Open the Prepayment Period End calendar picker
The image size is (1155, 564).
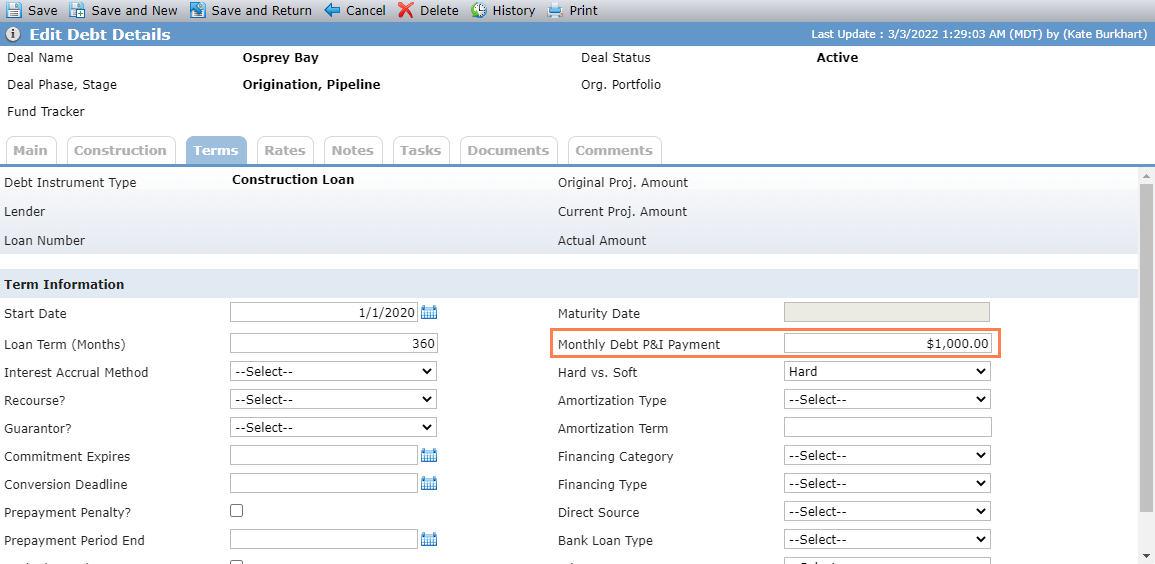tap(429, 539)
